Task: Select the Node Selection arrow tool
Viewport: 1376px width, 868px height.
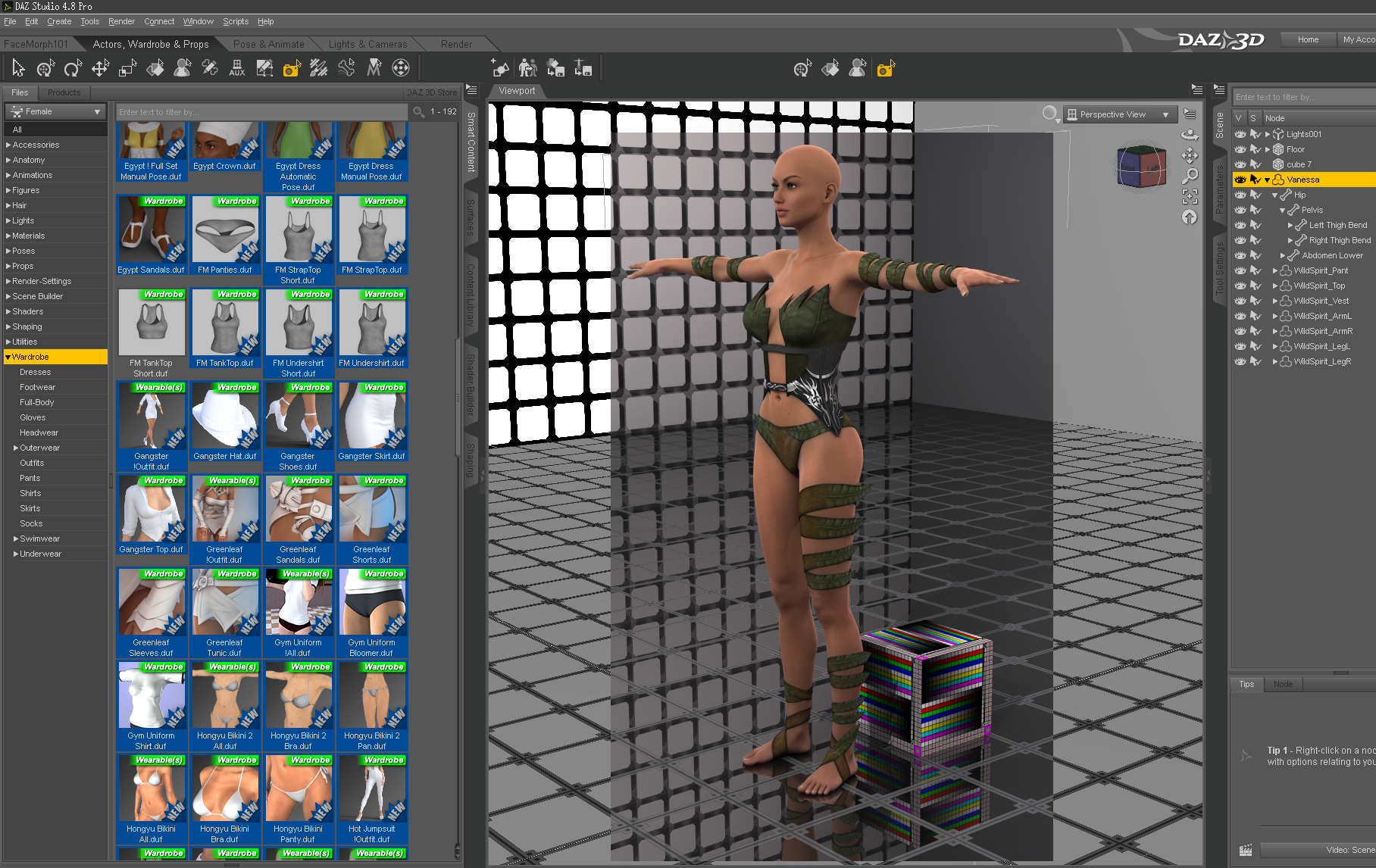Action: coord(18,69)
